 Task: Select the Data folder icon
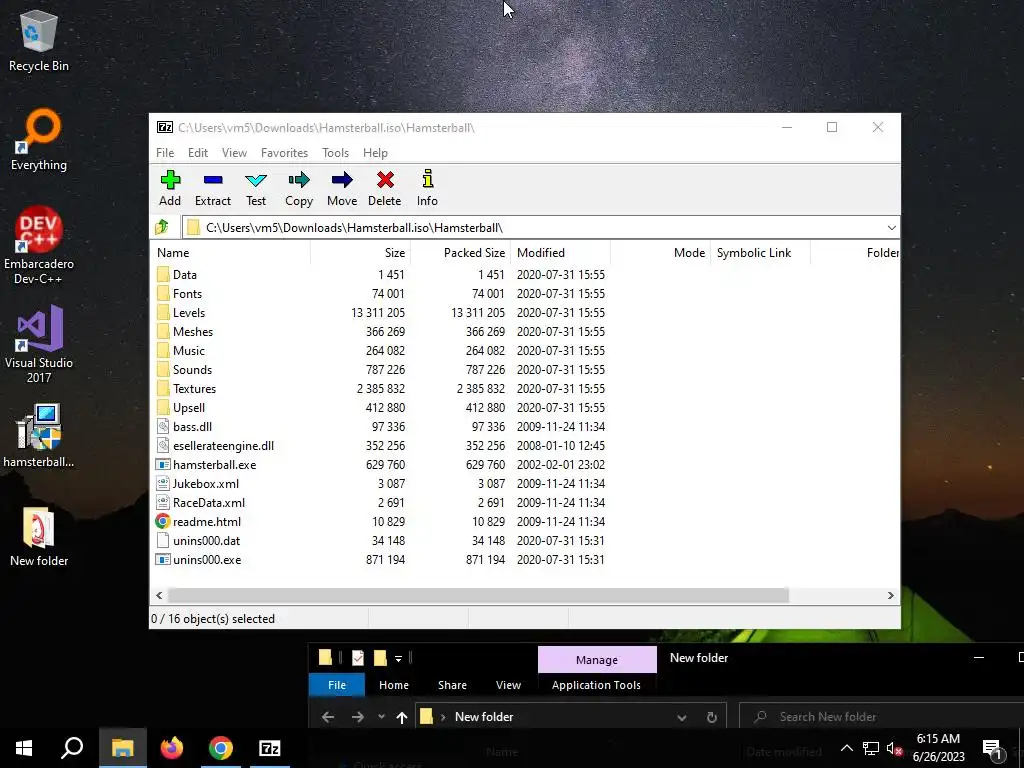pyautogui.click(x=163, y=274)
